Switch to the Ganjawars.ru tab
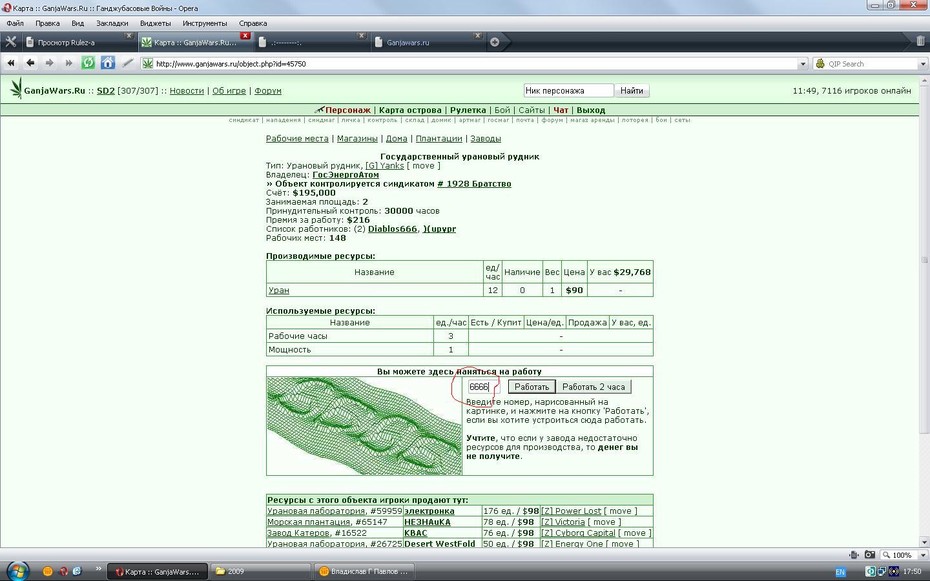The width and height of the screenshot is (930, 581). click(x=428, y=42)
